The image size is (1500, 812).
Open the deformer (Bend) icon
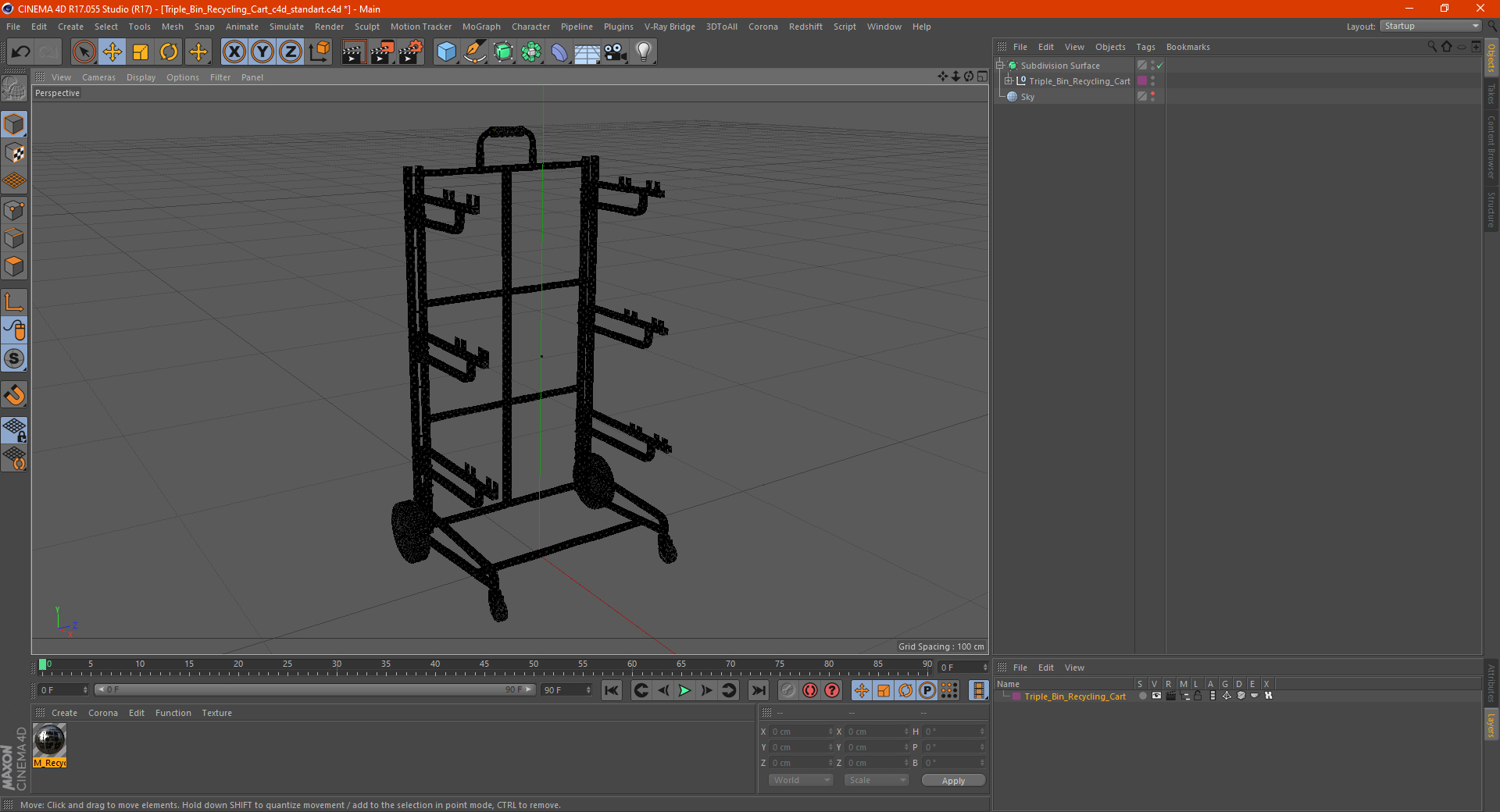coord(559,52)
